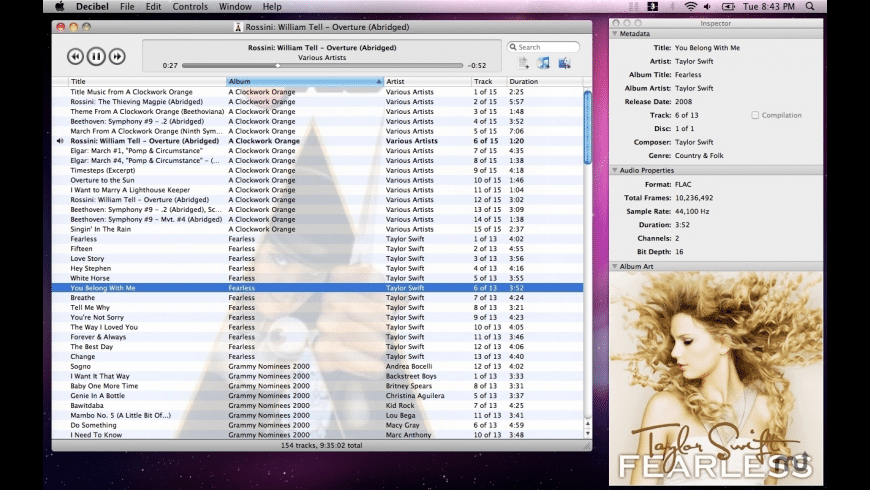
Task: Click the iTunes music note toolbar icon
Action: click(544, 63)
